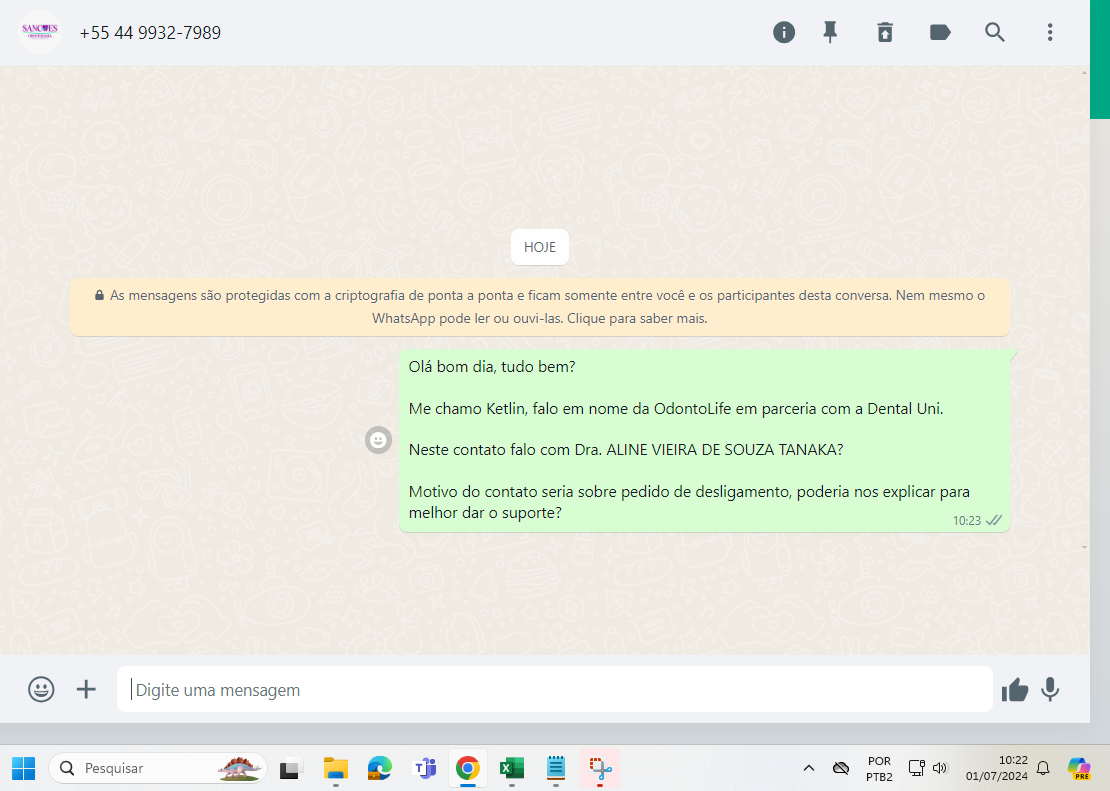Open clock and calendar 10:22 01/07/2024
The width and height of the screenshot is (1110, 791).
click(997, 768)
